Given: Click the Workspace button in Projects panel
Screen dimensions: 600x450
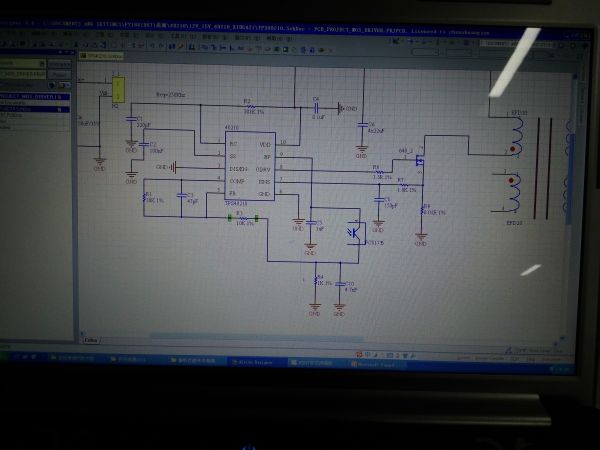Looking at the screenshot, I should pos(60,63).
